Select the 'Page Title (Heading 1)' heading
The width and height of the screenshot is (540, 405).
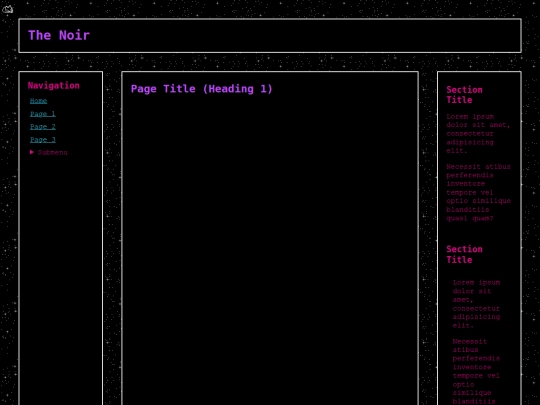coord(201,89)
